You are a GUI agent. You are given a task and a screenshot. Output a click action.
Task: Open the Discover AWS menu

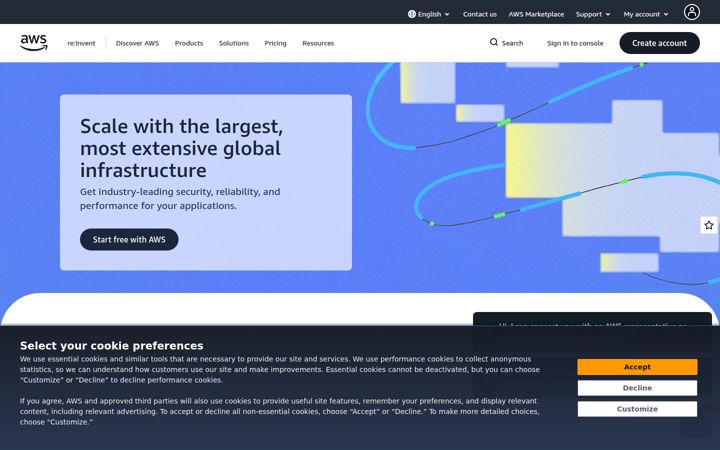137,43
